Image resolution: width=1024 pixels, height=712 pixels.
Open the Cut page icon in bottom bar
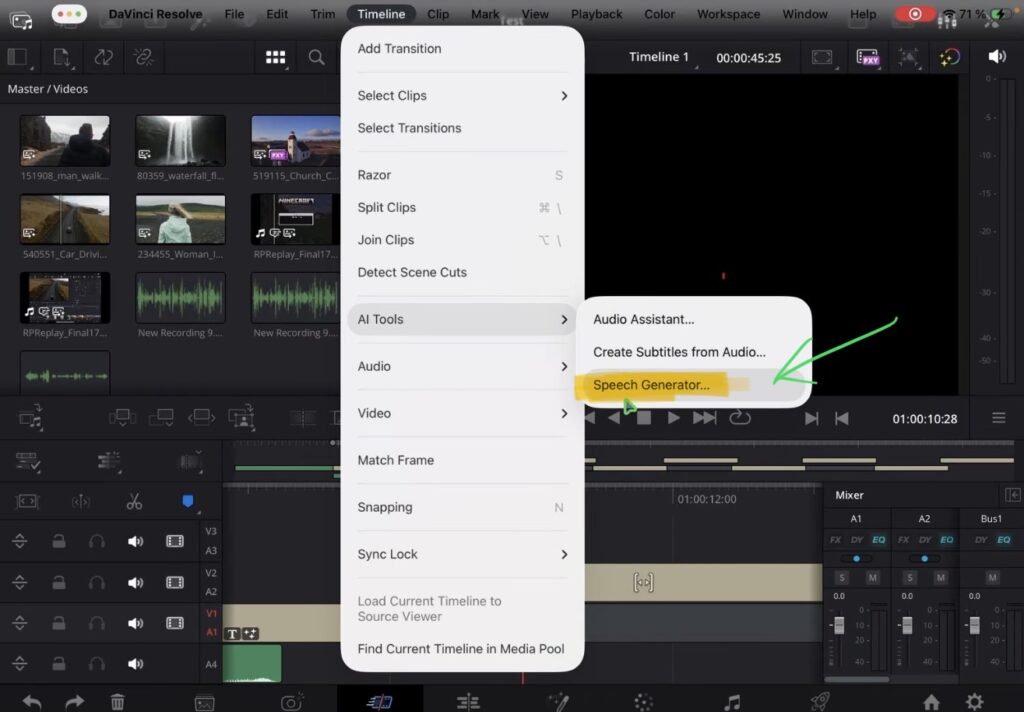[x=379, y=702]
